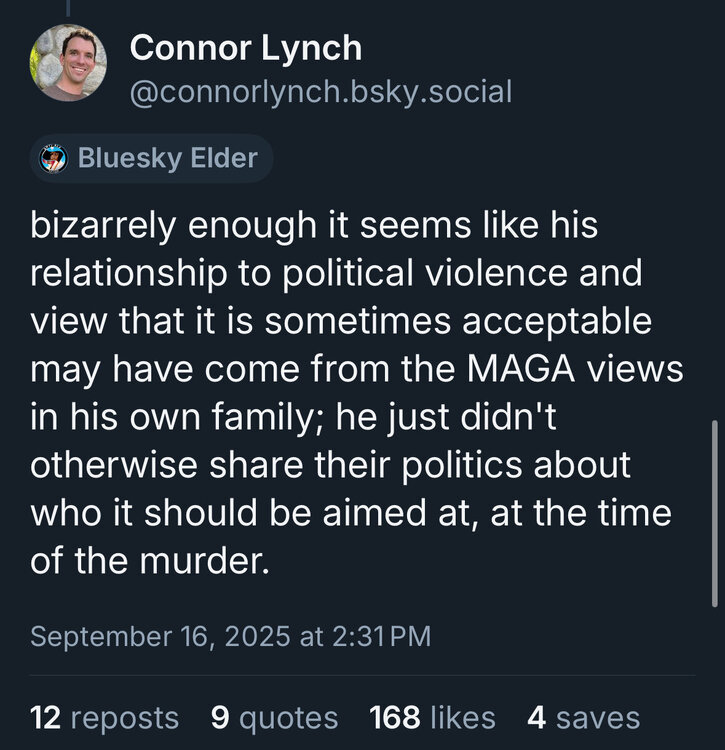Click the Connor Lynch display name
725x750 pixels.
[x=246, y=47]
